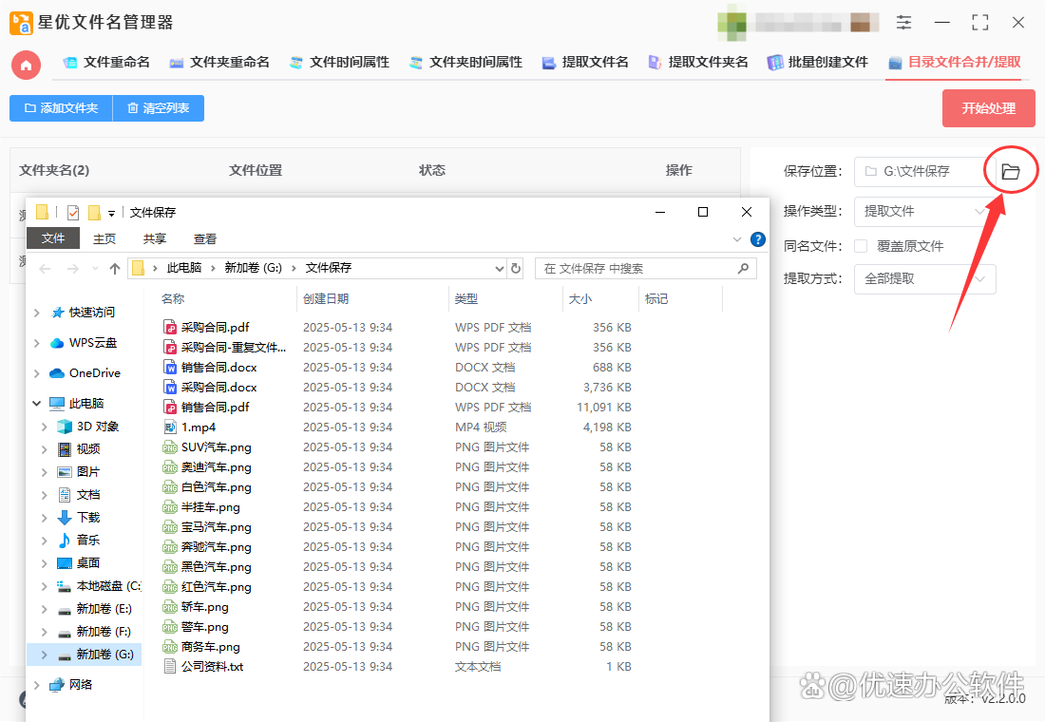Switch to the 提取文件夹名 tab
This screenshot has width=1045, height=722.
[x=698, y=63]
